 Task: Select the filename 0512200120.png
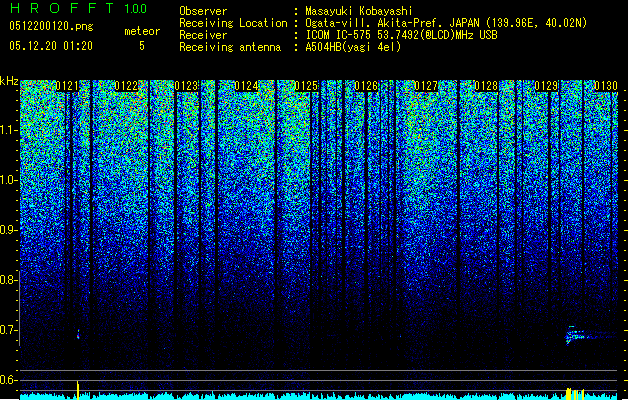[51, 26]
